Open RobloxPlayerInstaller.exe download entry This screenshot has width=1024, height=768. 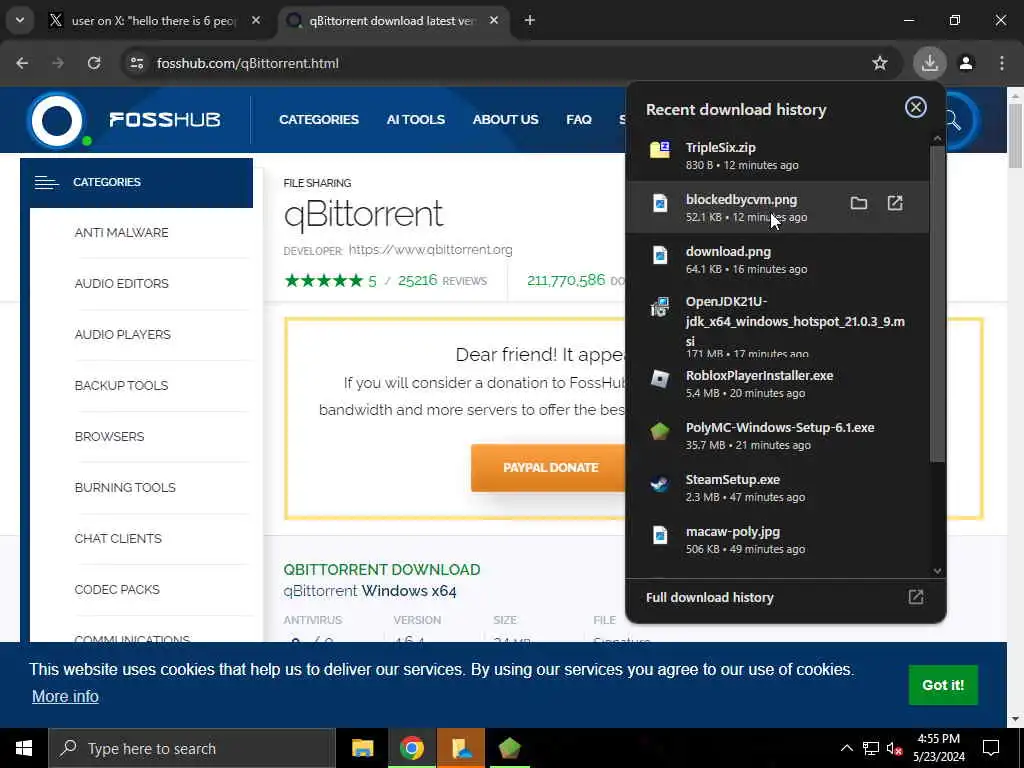point(777,383)
